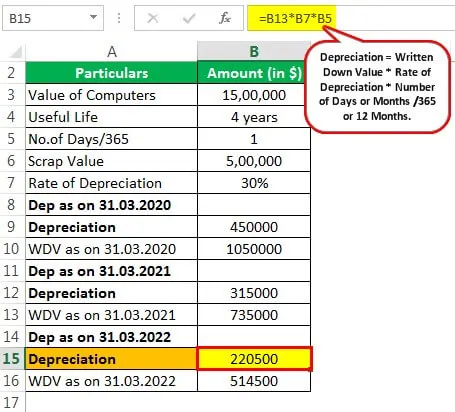The height and width of the screenshot is (412, 455).
Task: Select the orange Depreciation cell in row 15
Action: click(x=111, y=359)
